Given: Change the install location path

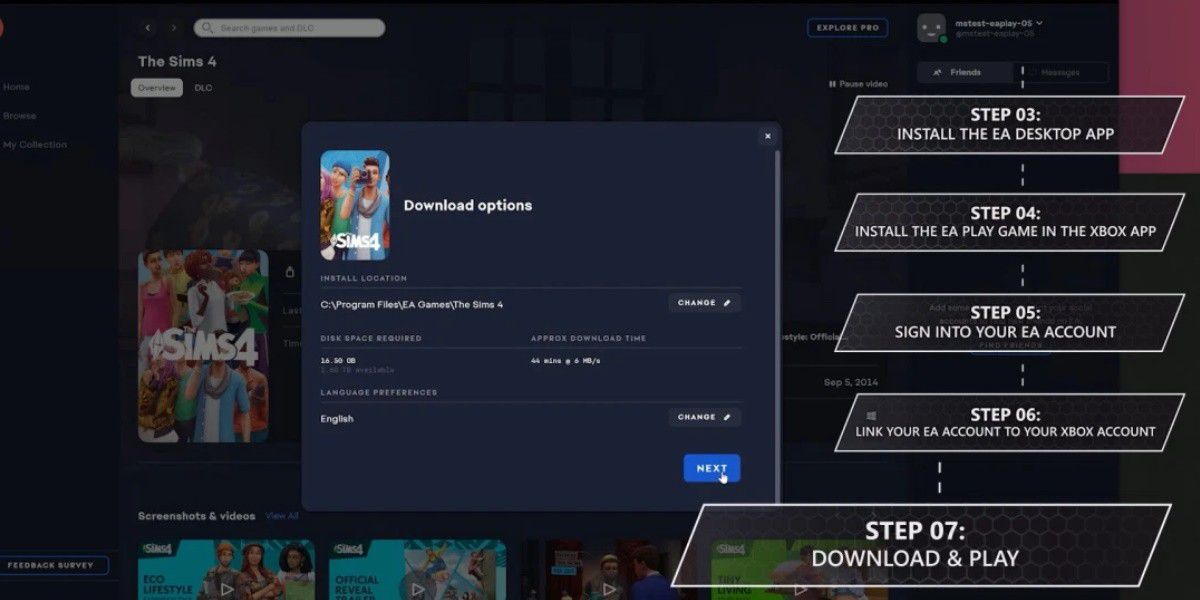Looking at the screenshot, I should [x=704, y=303].
